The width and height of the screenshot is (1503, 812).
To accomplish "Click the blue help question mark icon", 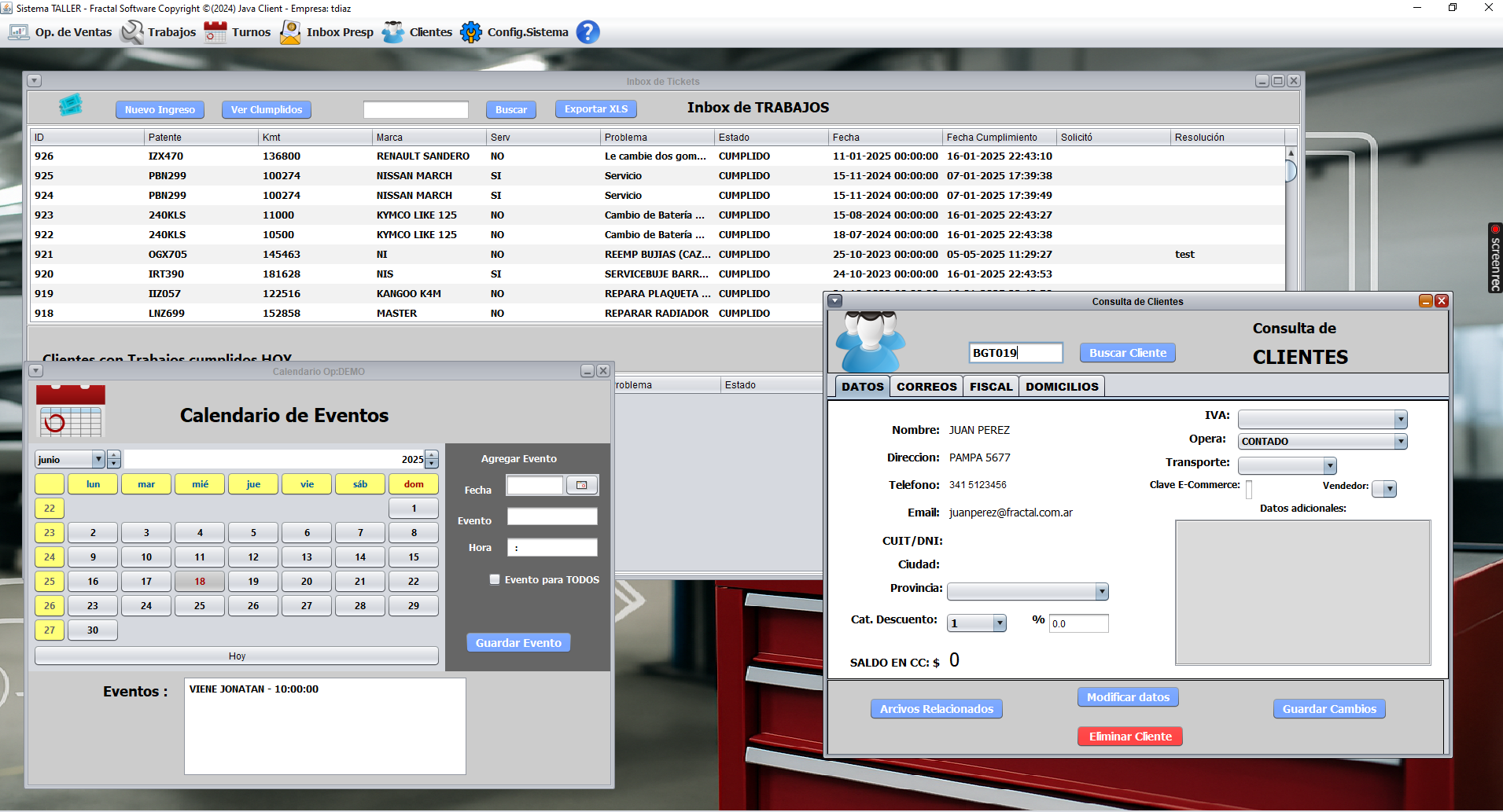I will click(x=588, y=32).
